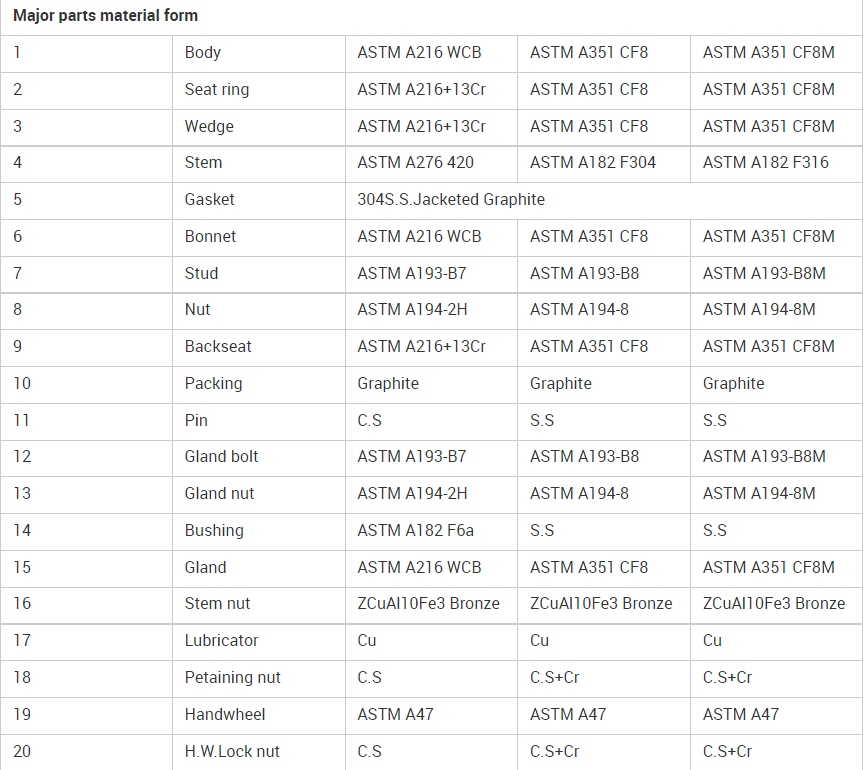Select 'ASTM A182 F6a' bushing material
Image resolution: width=866 pixels, height=770 pixels.
[x=415, y=530]
